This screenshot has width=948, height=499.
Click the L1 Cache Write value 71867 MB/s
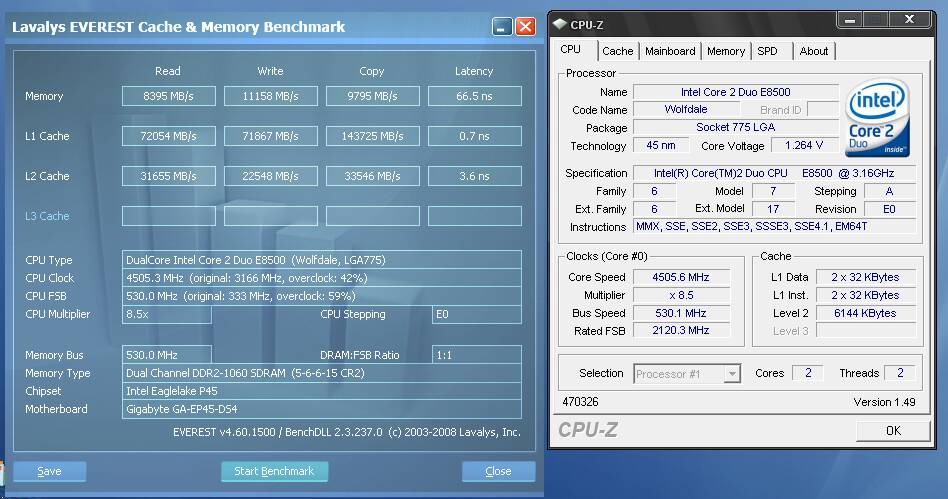pos(271,136)
